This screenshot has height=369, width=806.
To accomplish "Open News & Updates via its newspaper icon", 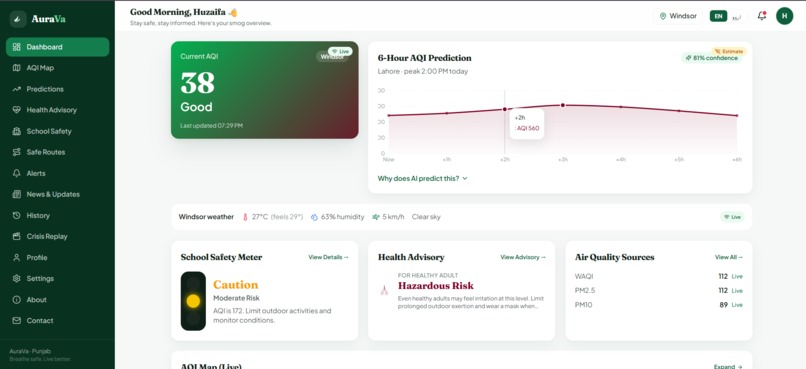I will click(16, 194).
